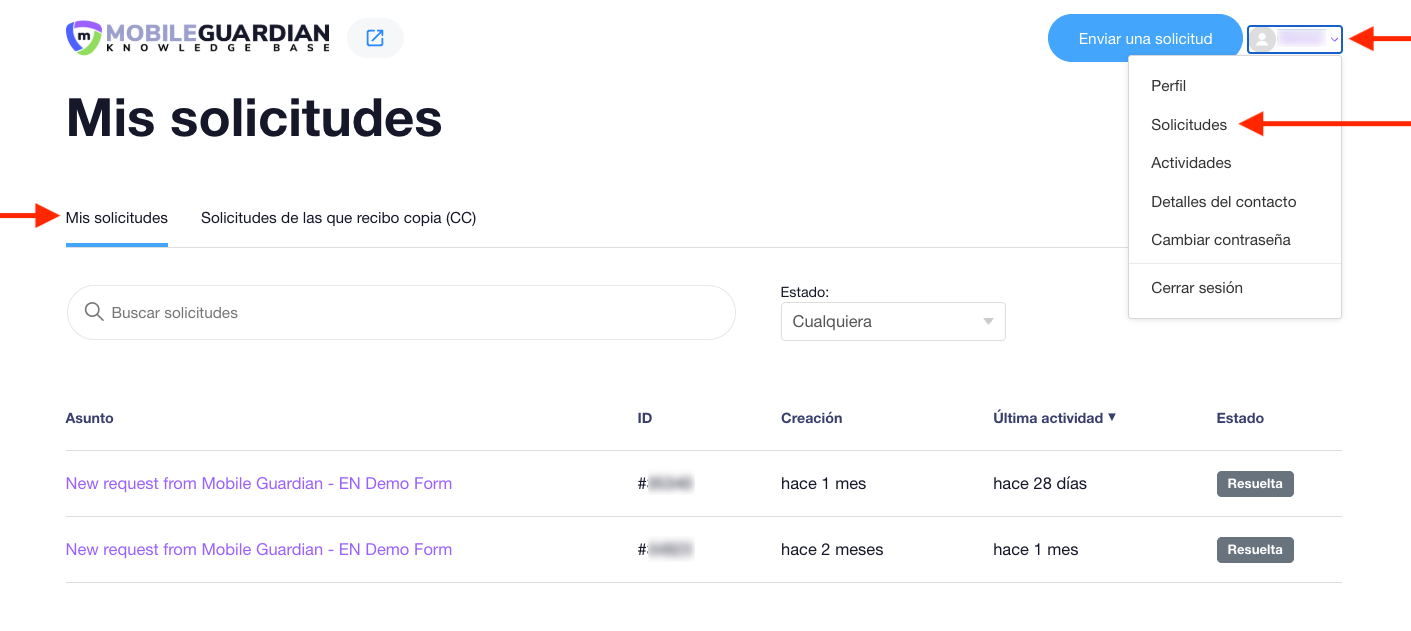Open Actividades from the user menu
This screenshot has height=631, width=1411.
(1191, 163)
